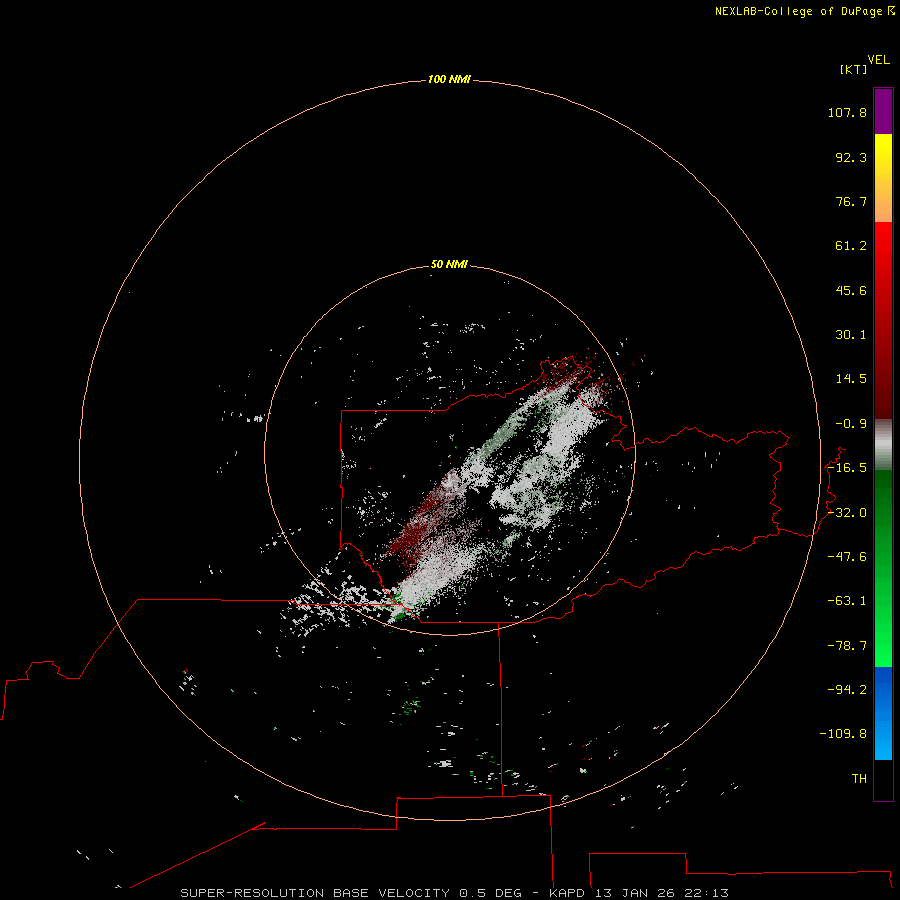
Task: Click the VEL legend title
Action: tap(878, 60)
